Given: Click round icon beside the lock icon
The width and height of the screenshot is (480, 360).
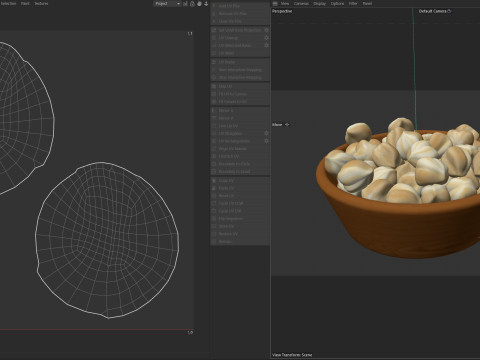Looking at the screenshot, I should pyautogui.click(x=199, y=4).
